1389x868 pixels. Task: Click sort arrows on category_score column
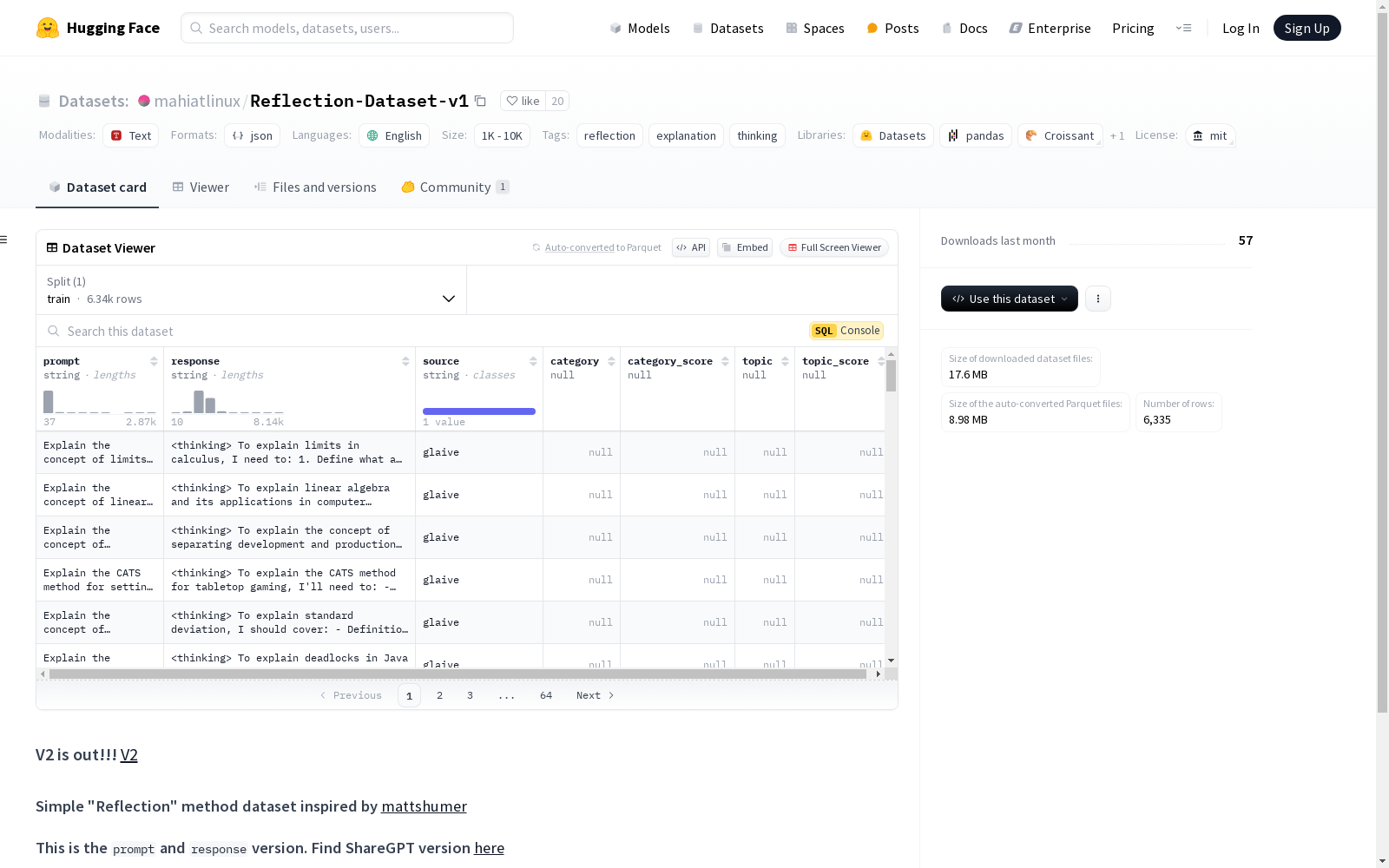point(725,361)
